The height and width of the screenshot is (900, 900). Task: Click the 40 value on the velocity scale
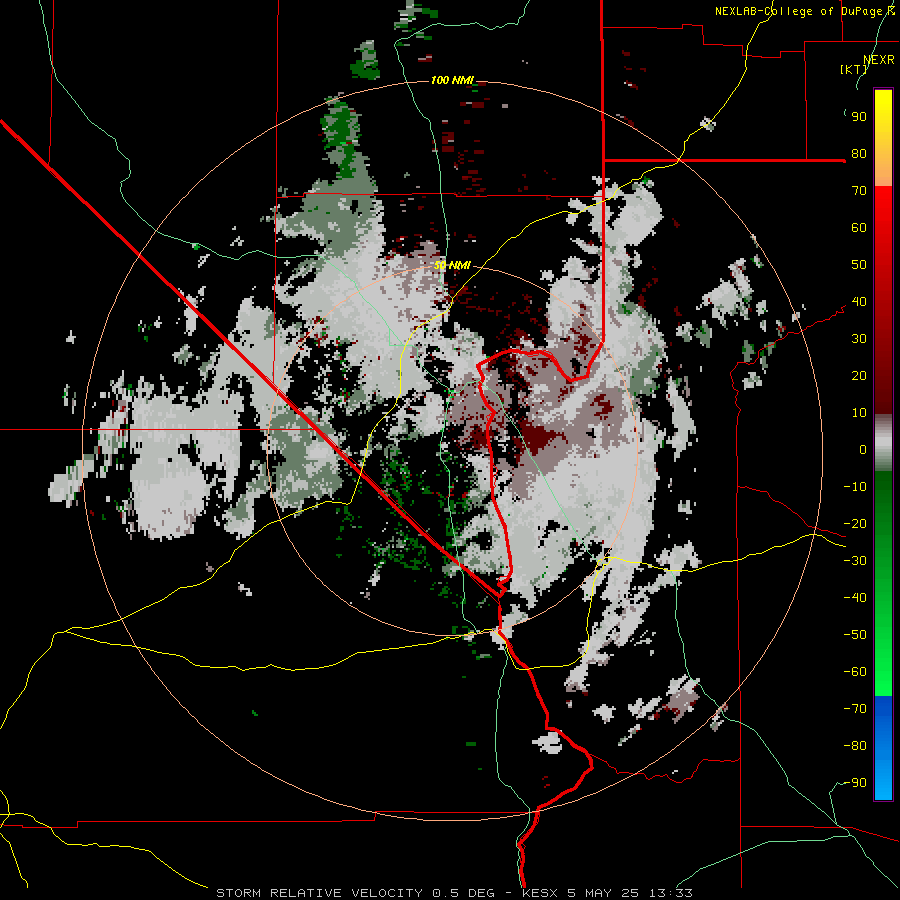tap(859, 302)
